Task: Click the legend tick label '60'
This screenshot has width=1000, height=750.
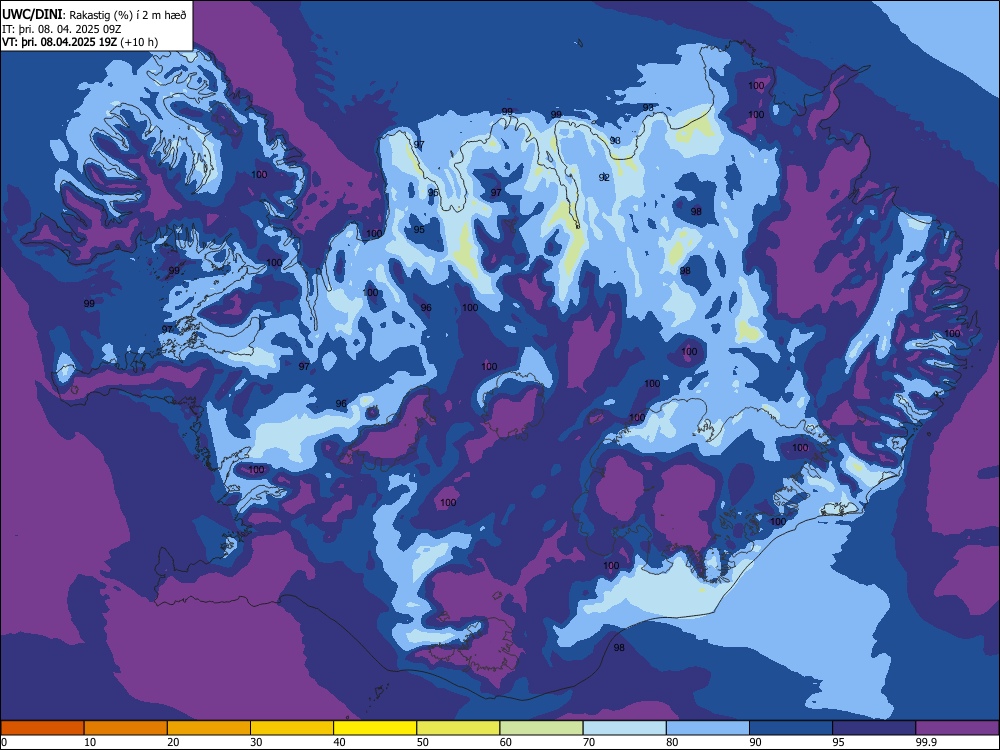Action: [x=506, y=742]
